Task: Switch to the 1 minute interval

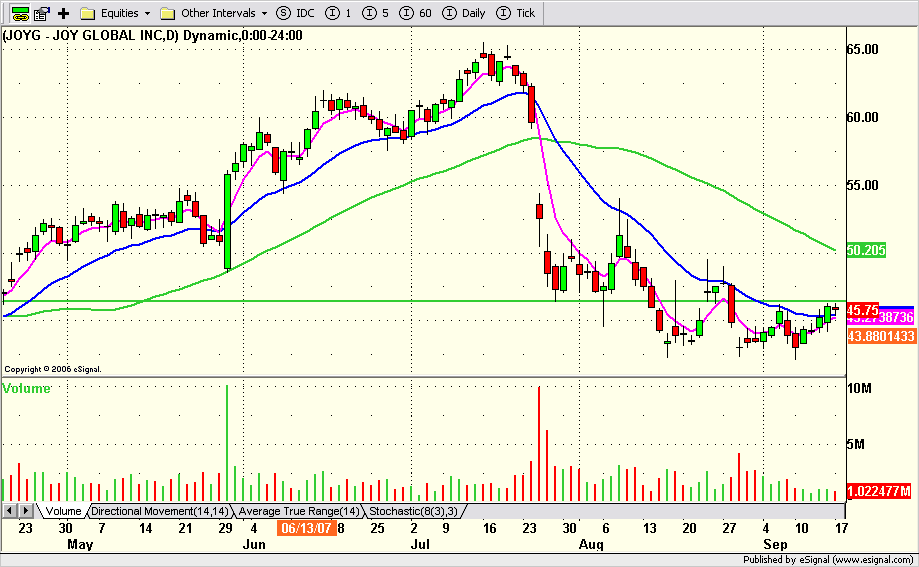Action: click(338, 13)
